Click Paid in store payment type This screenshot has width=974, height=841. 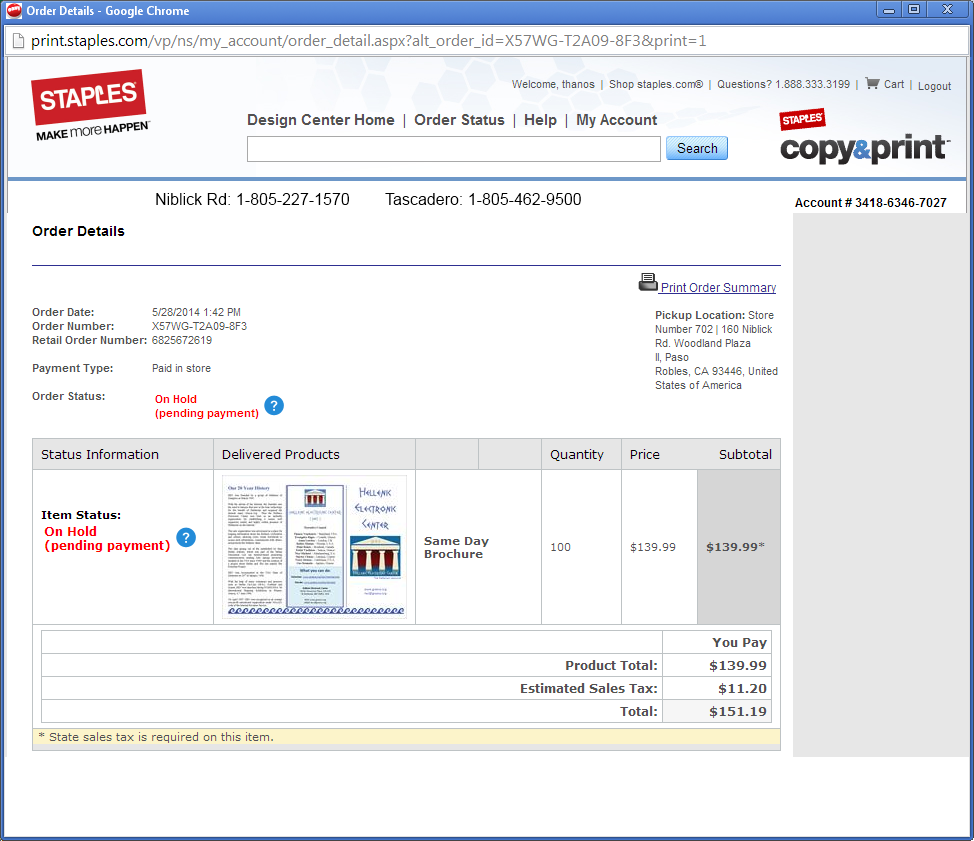[x=181, y=368]
